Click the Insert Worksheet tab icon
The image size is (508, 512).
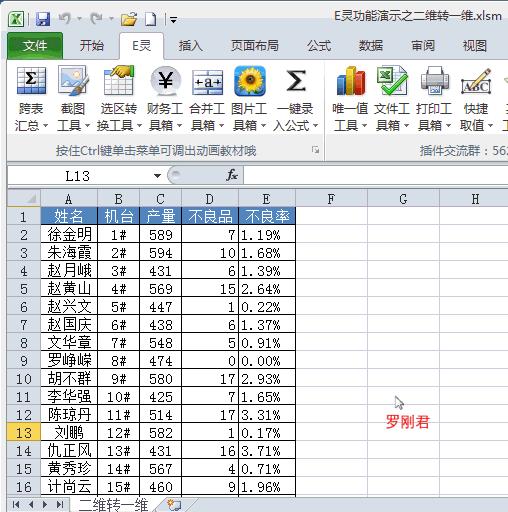[174, 505]
